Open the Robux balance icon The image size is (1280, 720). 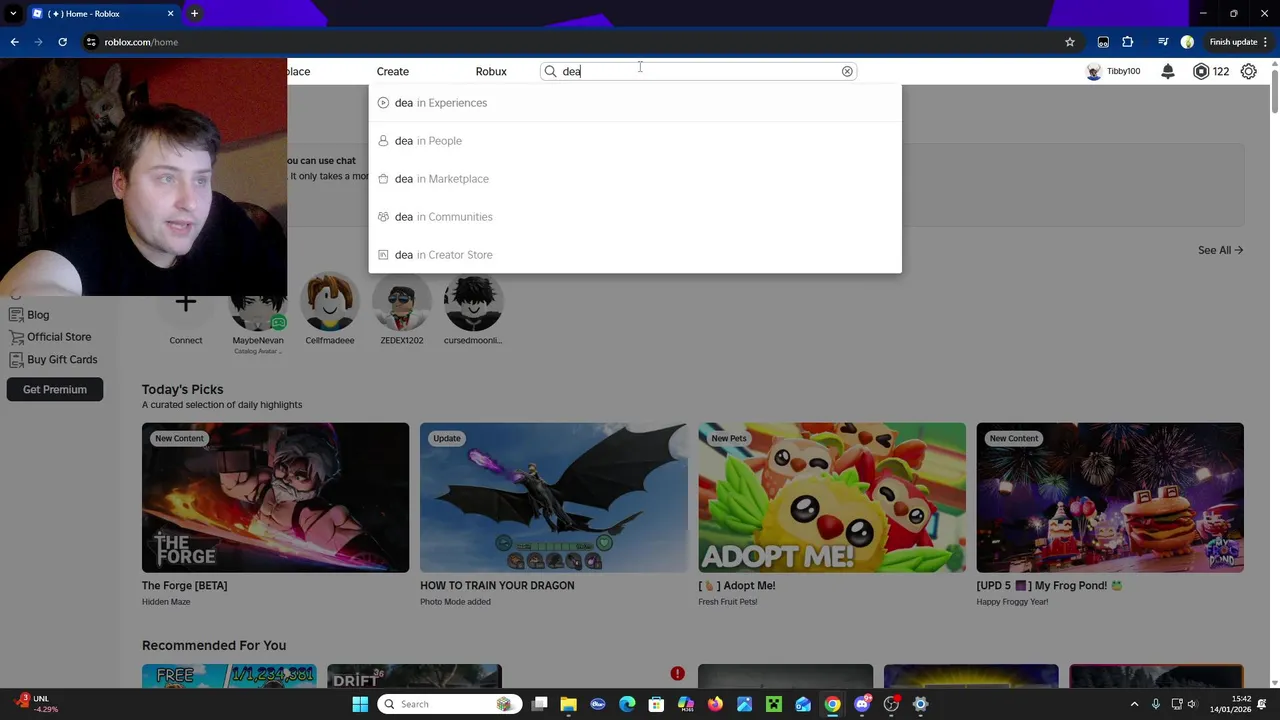coord(1201,71)
